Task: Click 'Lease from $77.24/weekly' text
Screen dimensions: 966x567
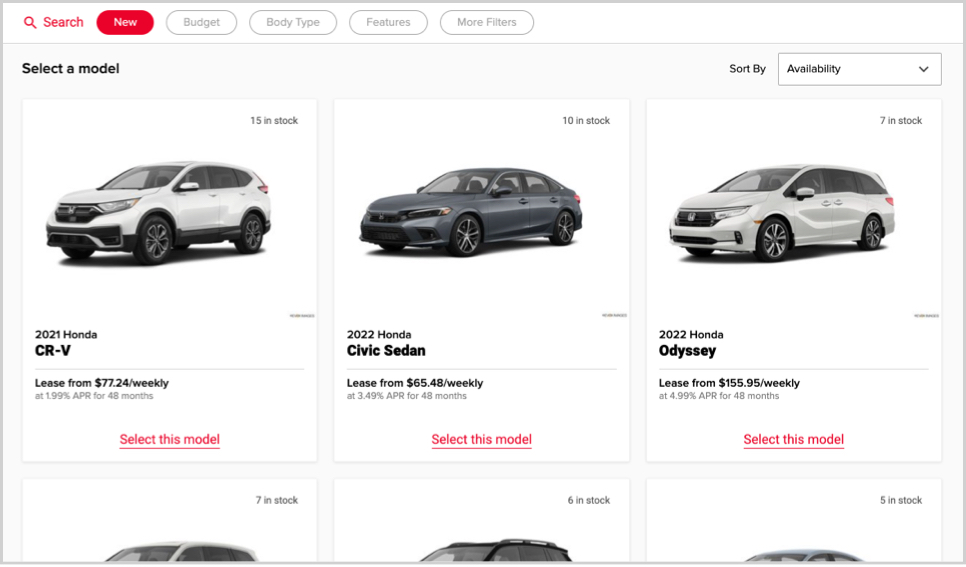Action: pyautogui.click(x=102, y=383)
